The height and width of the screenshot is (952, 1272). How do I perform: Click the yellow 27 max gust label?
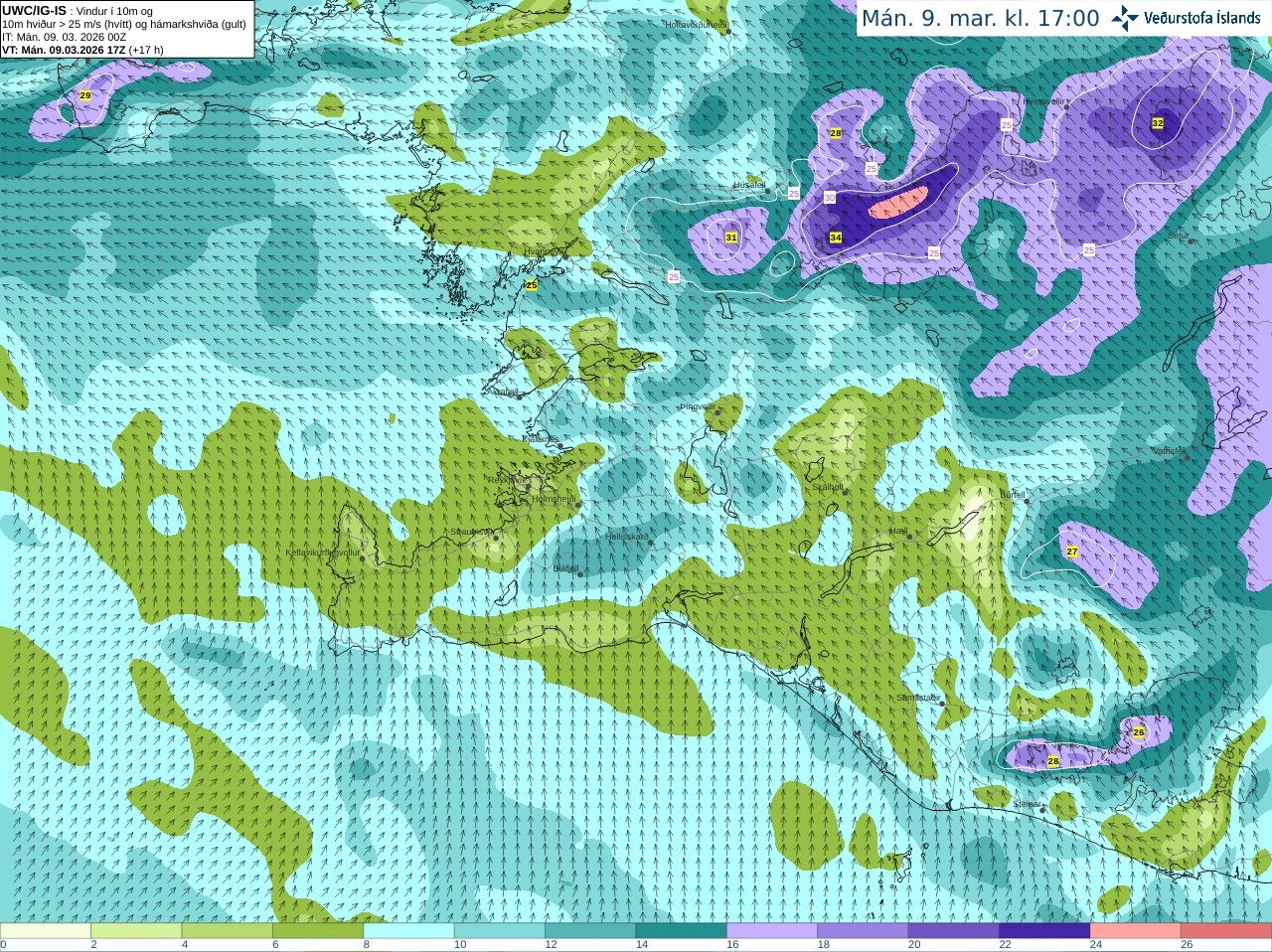click(1072, 552)
